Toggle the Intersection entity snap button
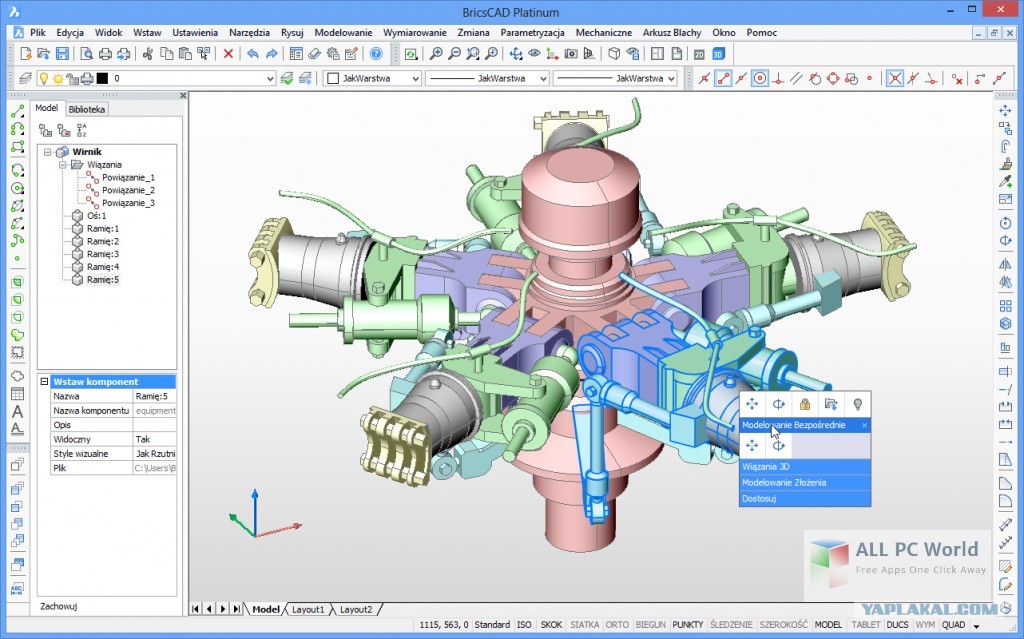The height and width of the screenshot is (639, 1024). tap(895, 78)
